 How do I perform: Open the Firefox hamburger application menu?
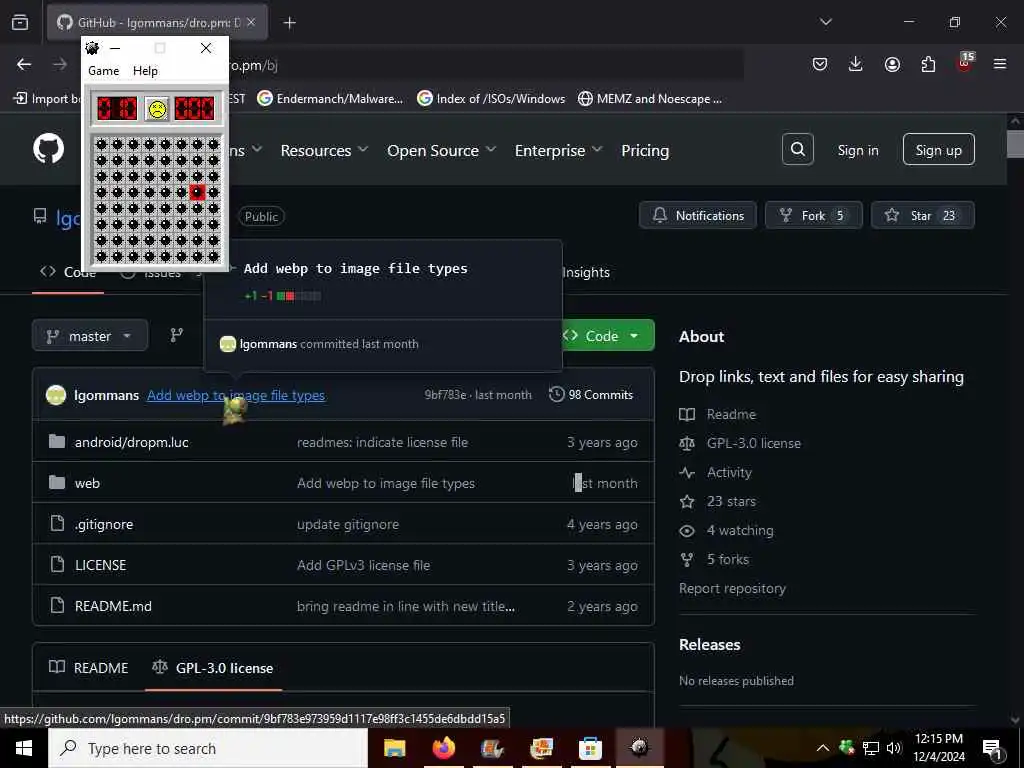pyautogui.click(x=1000, y=64)
